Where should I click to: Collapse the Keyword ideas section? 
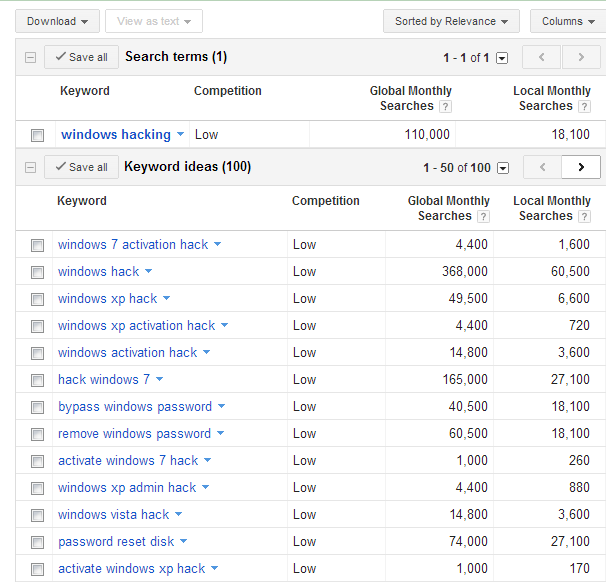[x=31, y=168]
